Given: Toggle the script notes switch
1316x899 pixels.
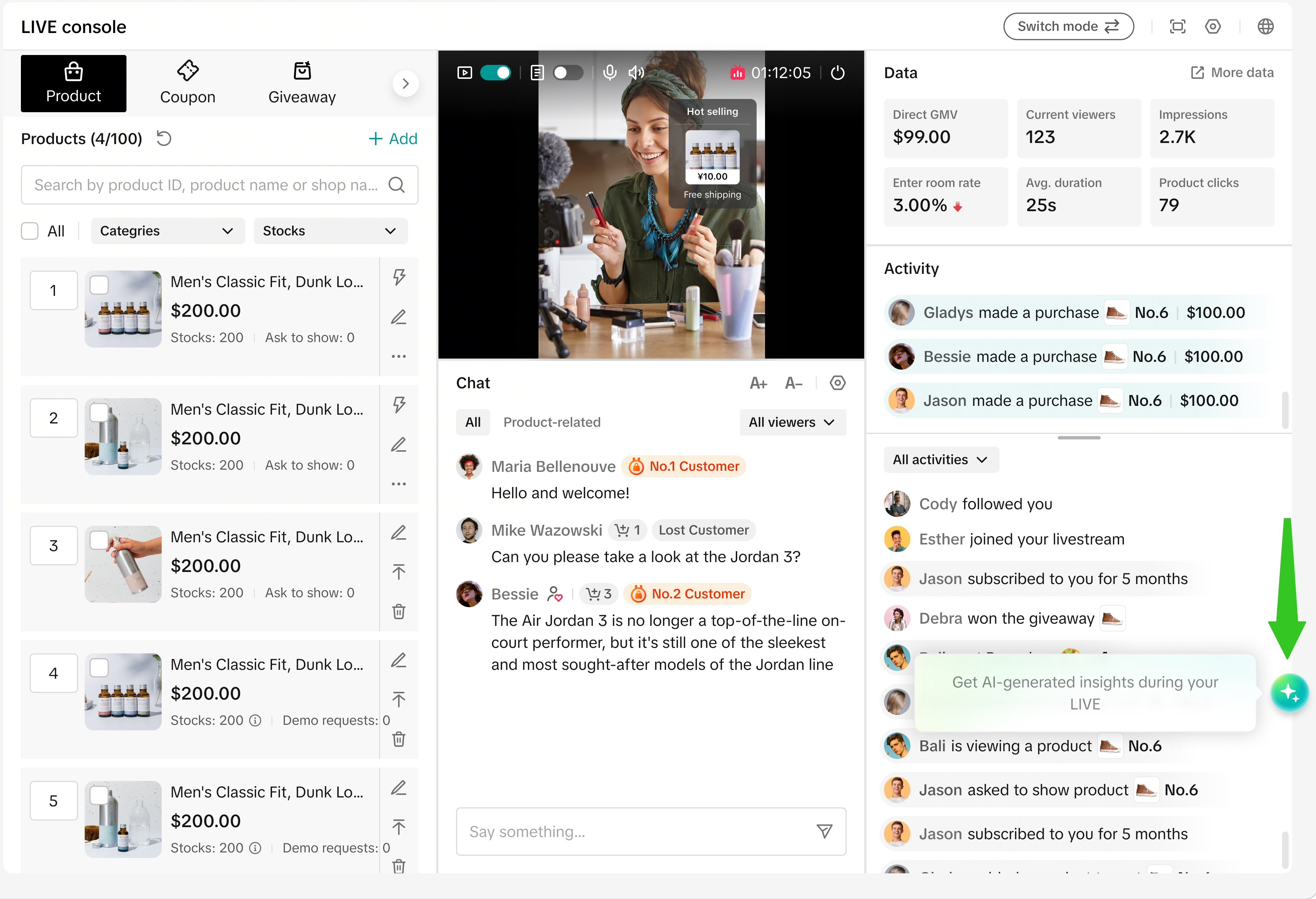Looking at the screenshot, I should point(568,73).
